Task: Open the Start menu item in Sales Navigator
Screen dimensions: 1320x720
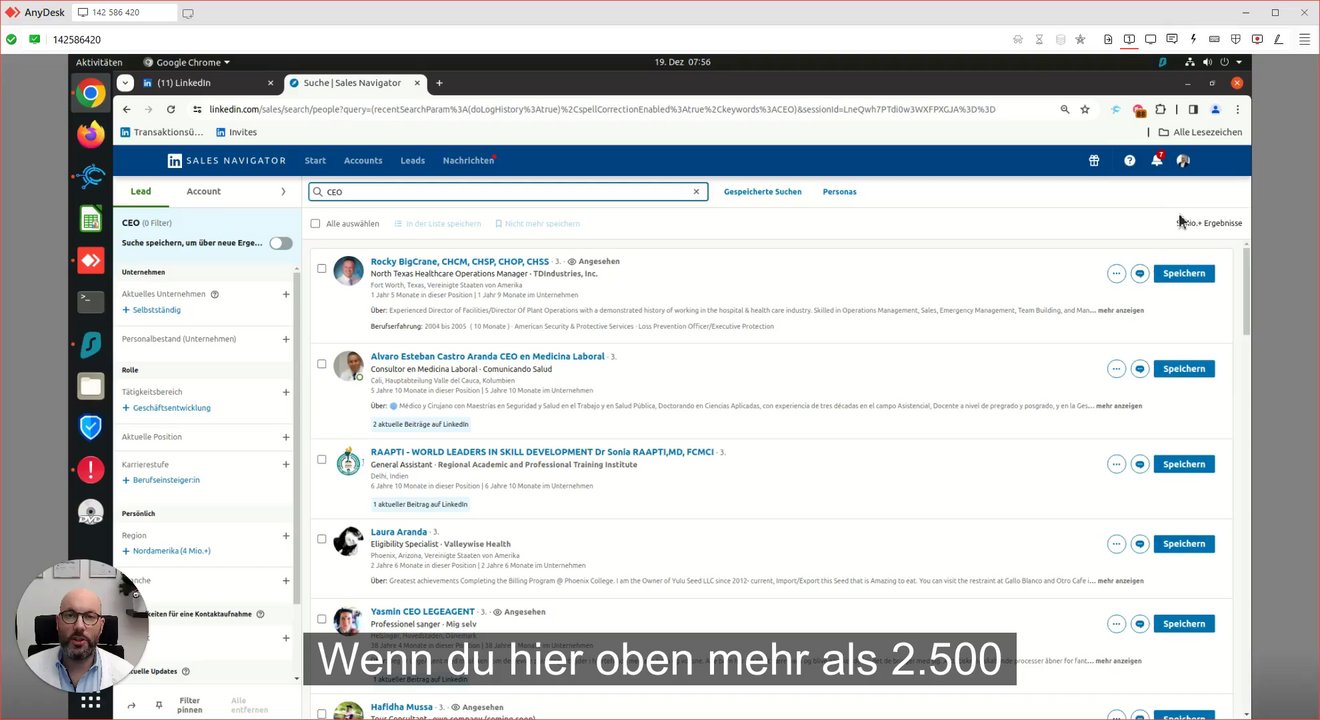Action: (315, 160)
